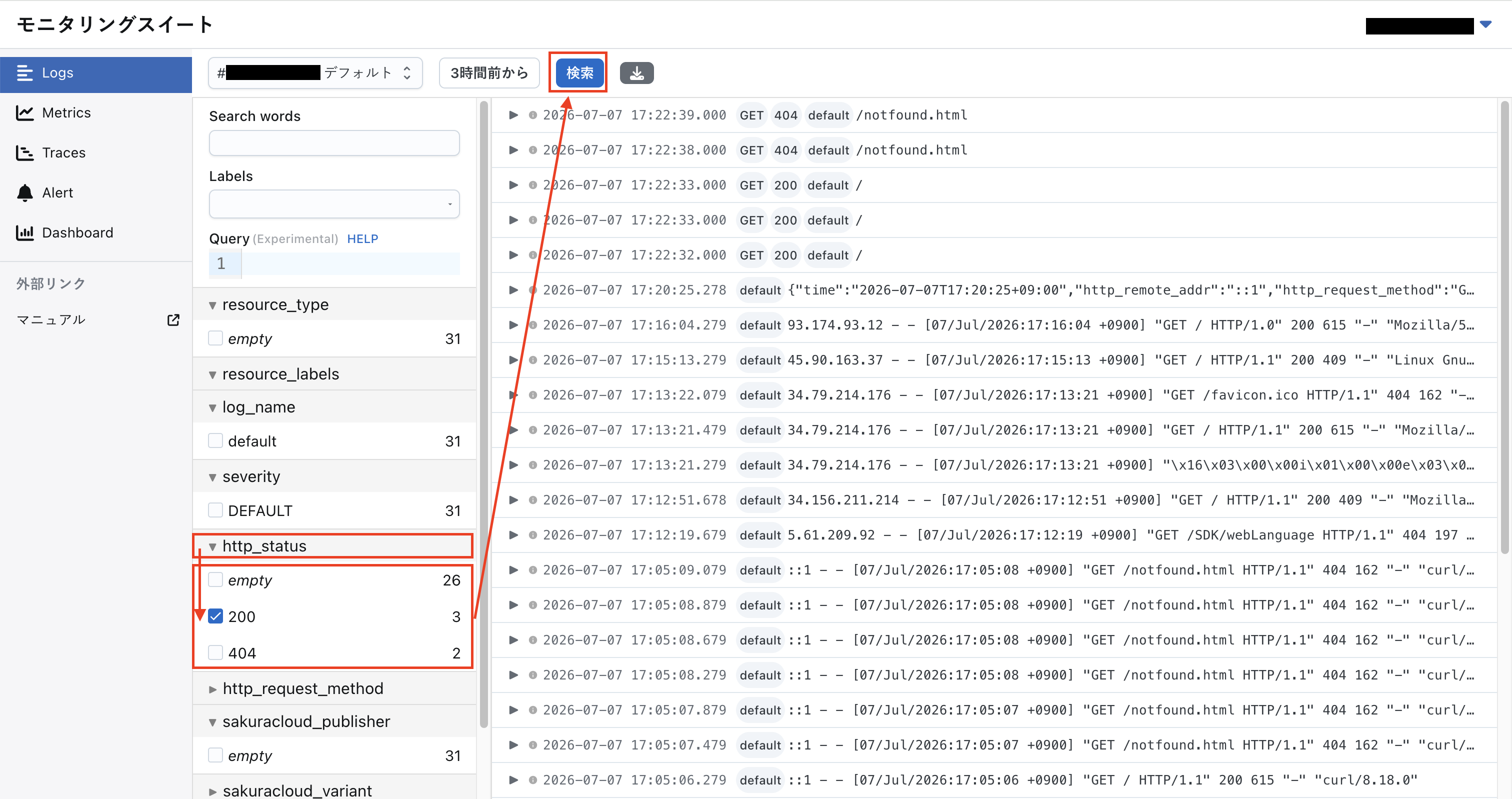
Task: Check the 404 http_status checkbox
Action: 216,652
